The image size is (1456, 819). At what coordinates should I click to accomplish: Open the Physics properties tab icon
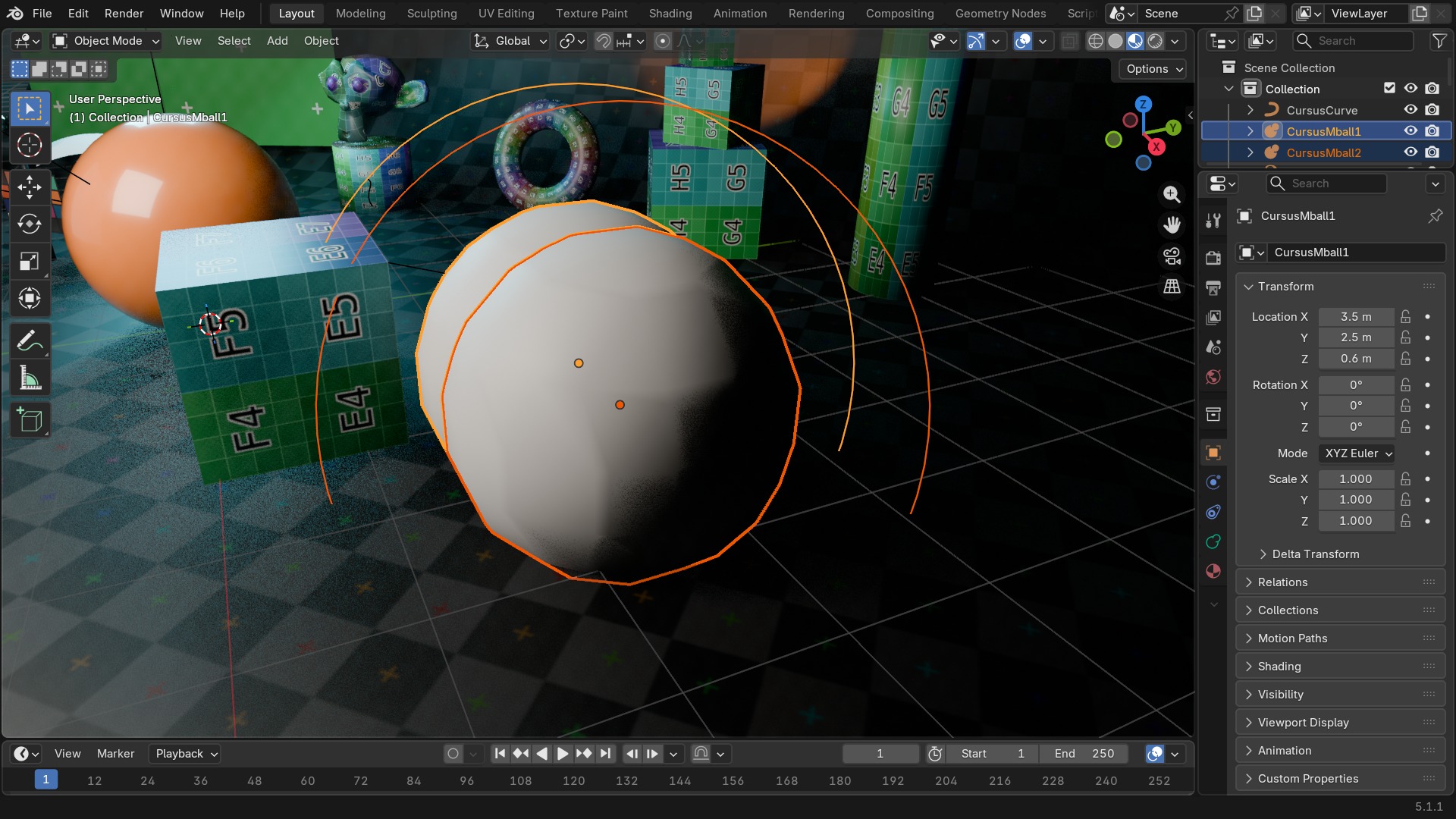1213,482
